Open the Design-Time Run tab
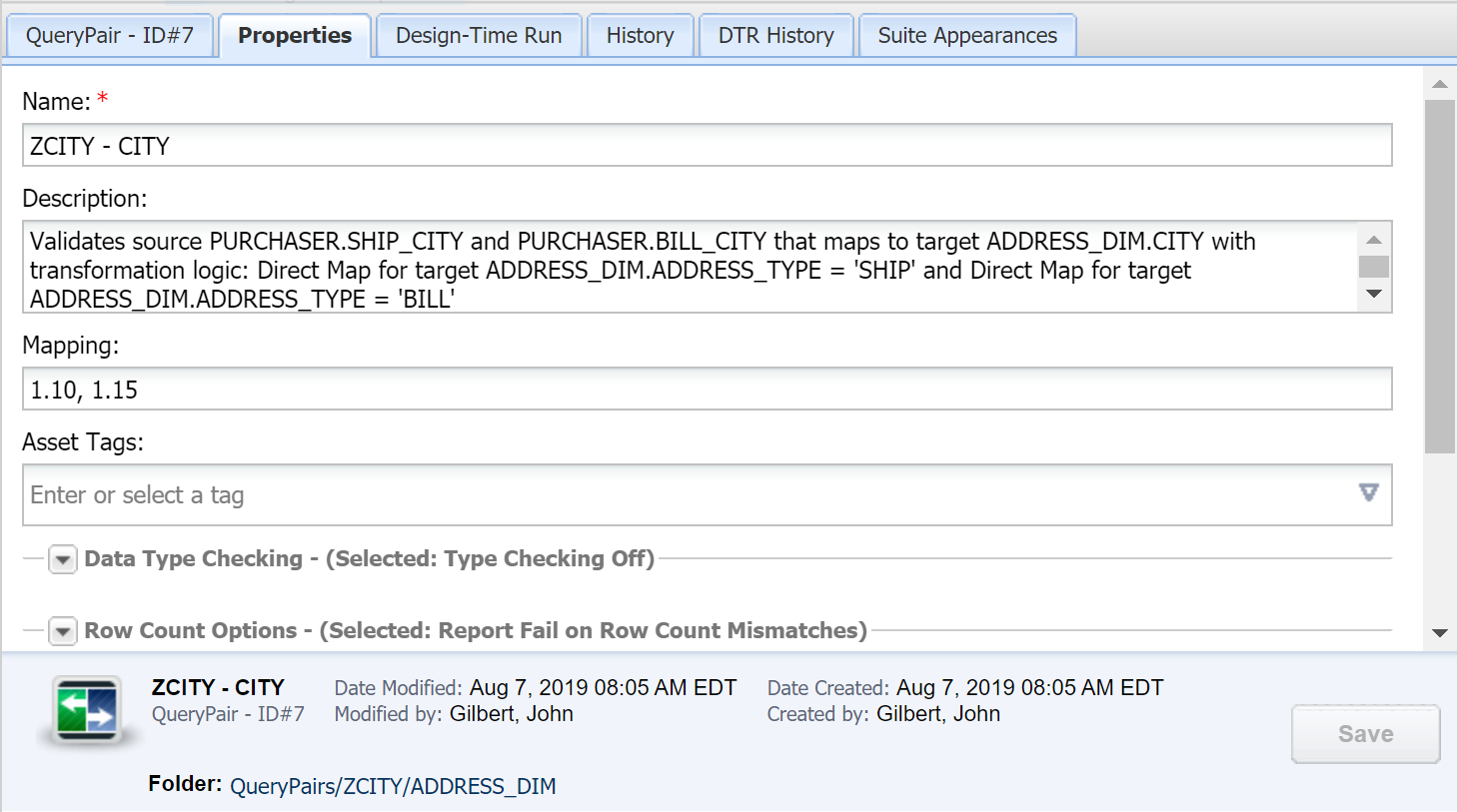The image size is (1458, 812). coord(479,36)
